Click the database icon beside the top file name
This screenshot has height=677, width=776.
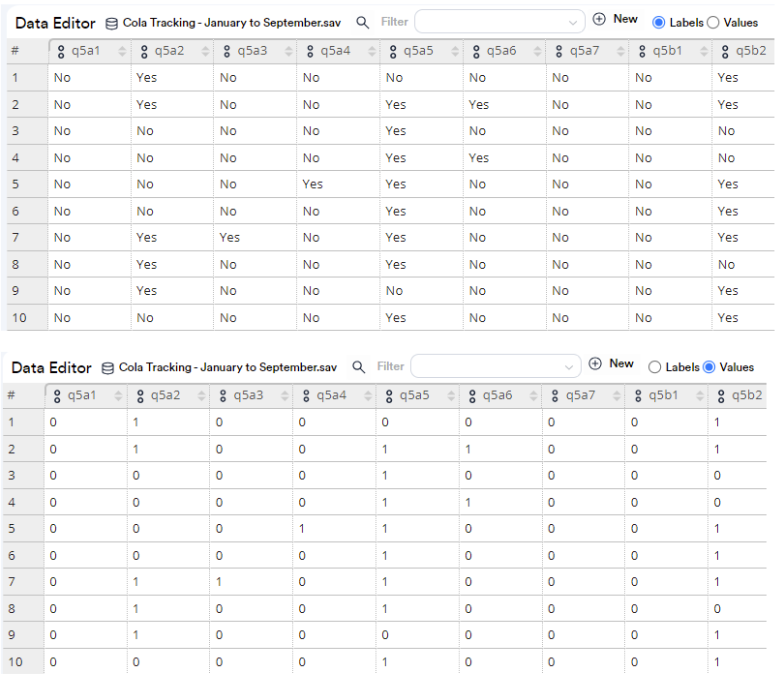click(112, 23)
